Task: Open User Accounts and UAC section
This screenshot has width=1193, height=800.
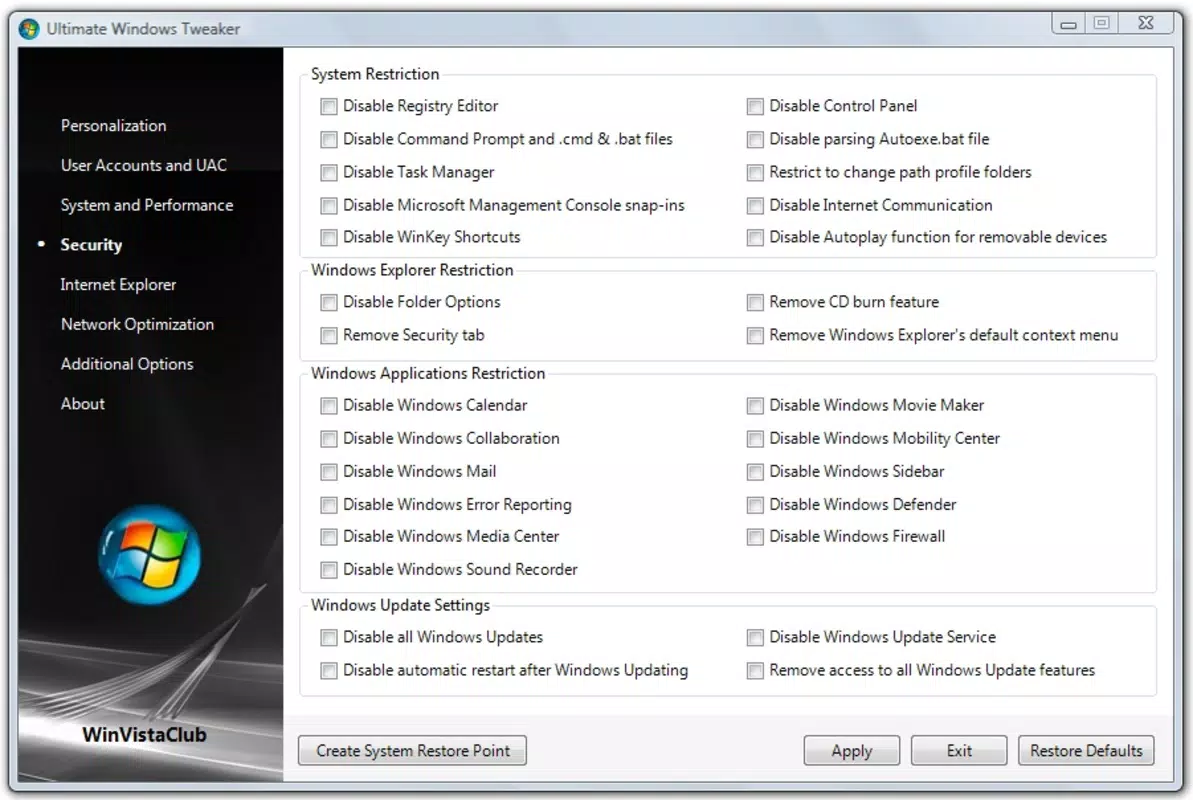Action: pos(144,165)
